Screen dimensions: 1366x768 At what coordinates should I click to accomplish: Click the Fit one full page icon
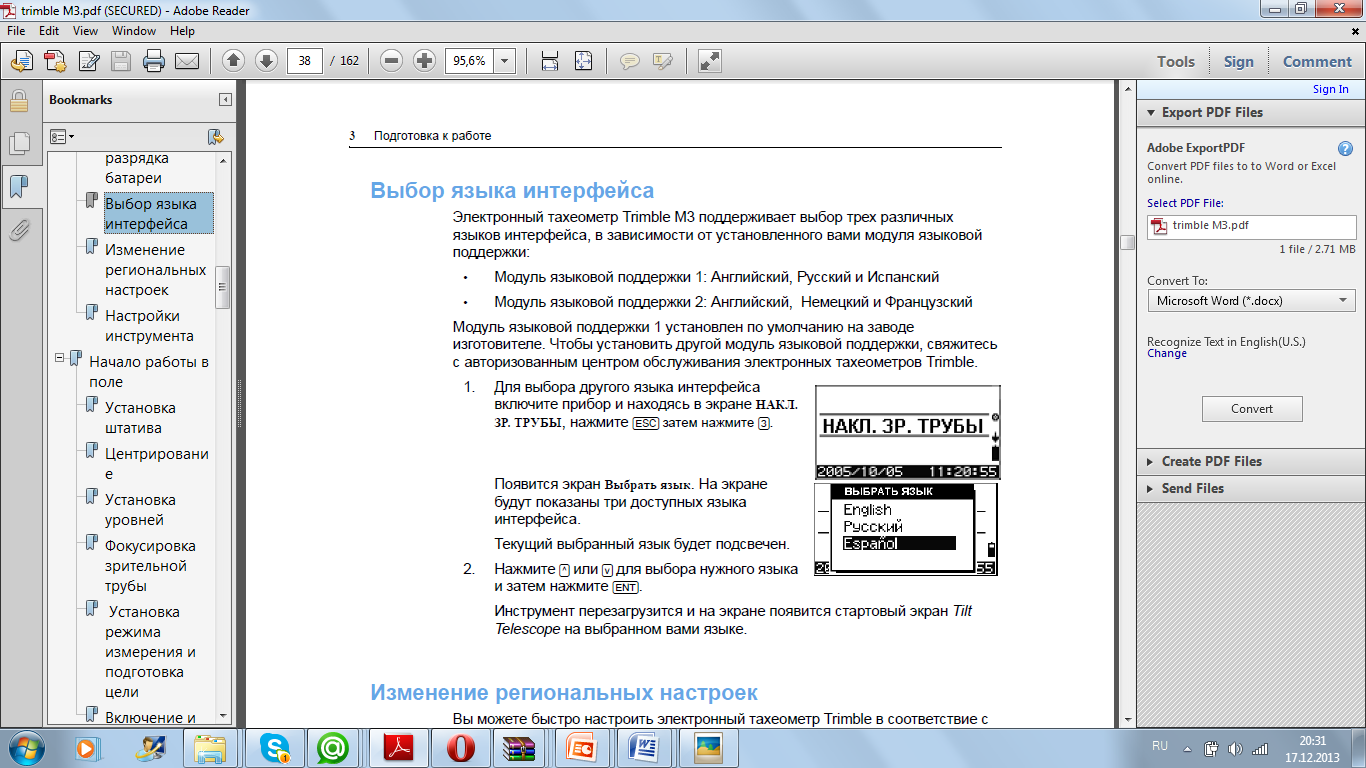[x=584, y=61]
